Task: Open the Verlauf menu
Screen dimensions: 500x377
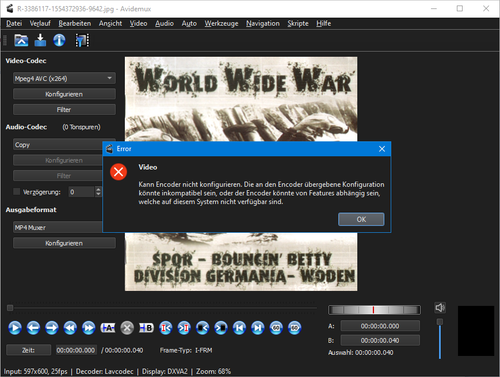Action: (x=40, y=23)
